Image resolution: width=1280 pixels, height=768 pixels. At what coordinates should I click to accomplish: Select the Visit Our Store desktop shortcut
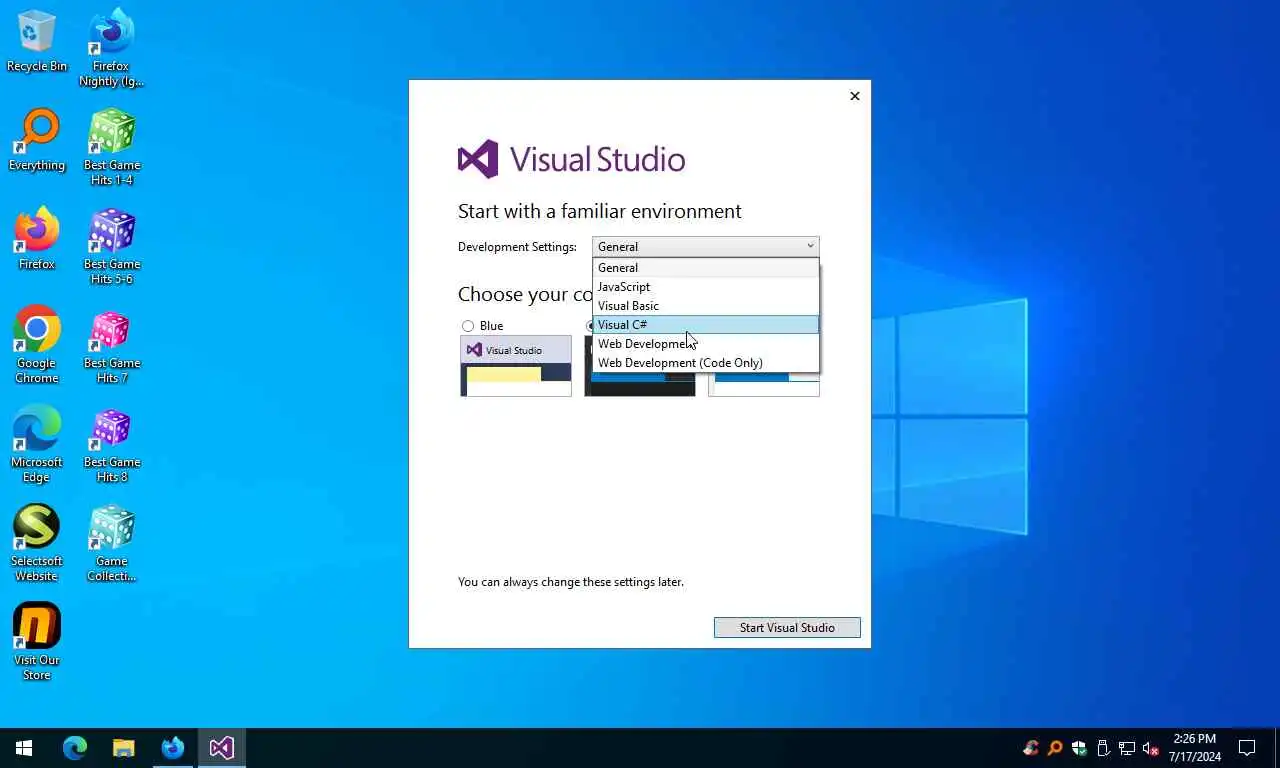[37, 642]
